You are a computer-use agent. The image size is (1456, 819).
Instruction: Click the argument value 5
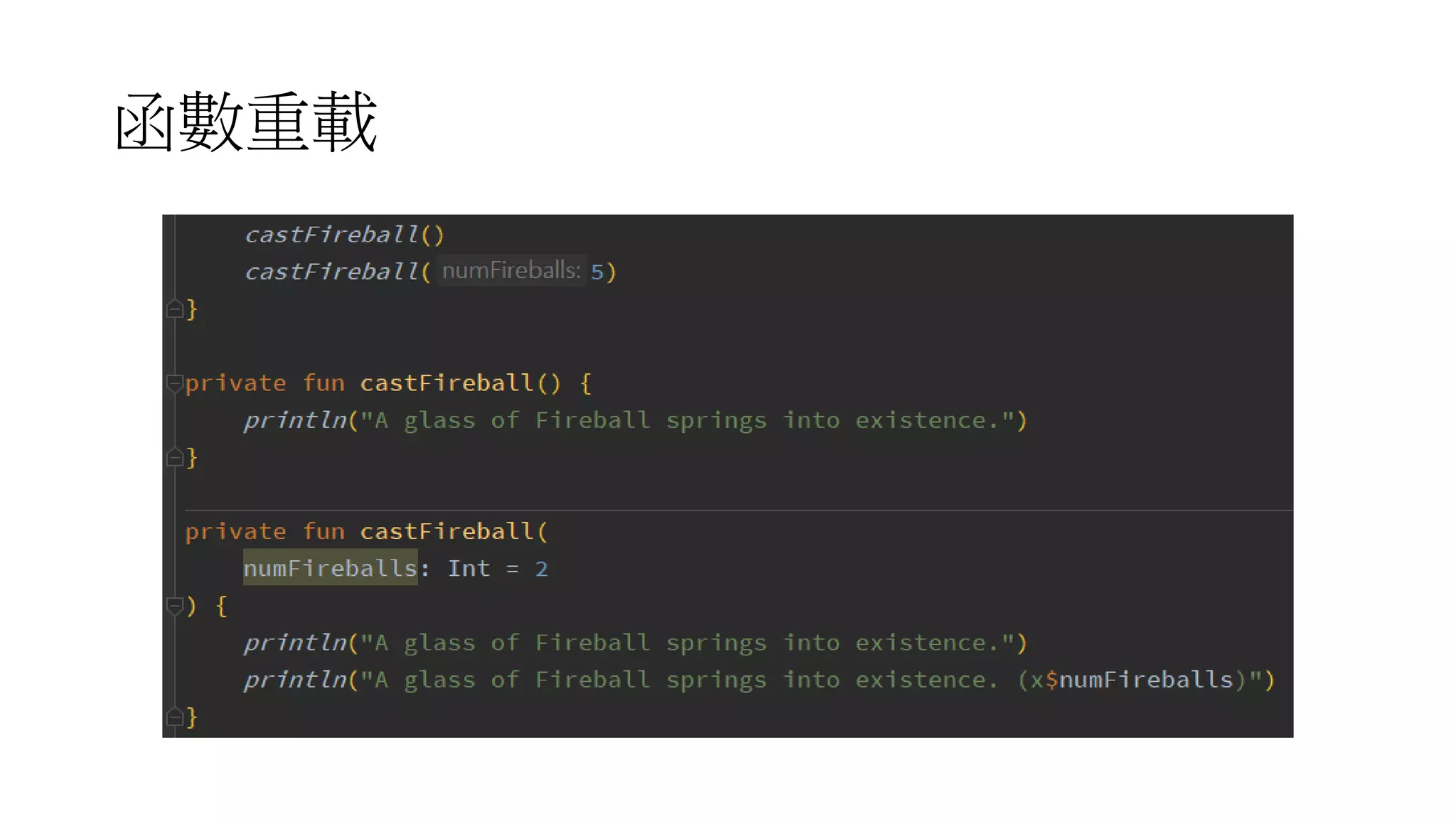pos(597,272)
